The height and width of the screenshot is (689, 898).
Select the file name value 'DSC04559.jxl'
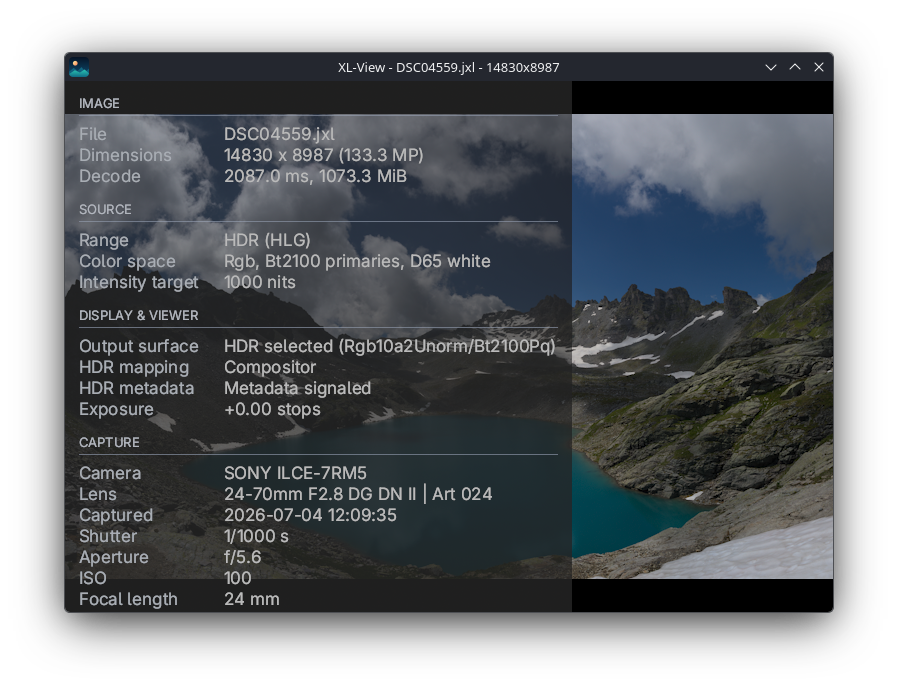(x=279, y=134)
